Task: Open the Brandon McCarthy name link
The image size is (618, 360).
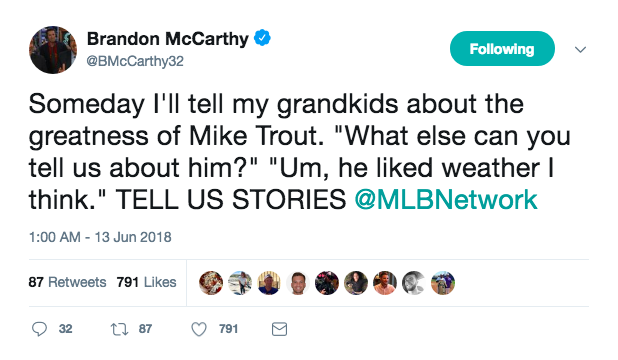Action: point(168,39)
